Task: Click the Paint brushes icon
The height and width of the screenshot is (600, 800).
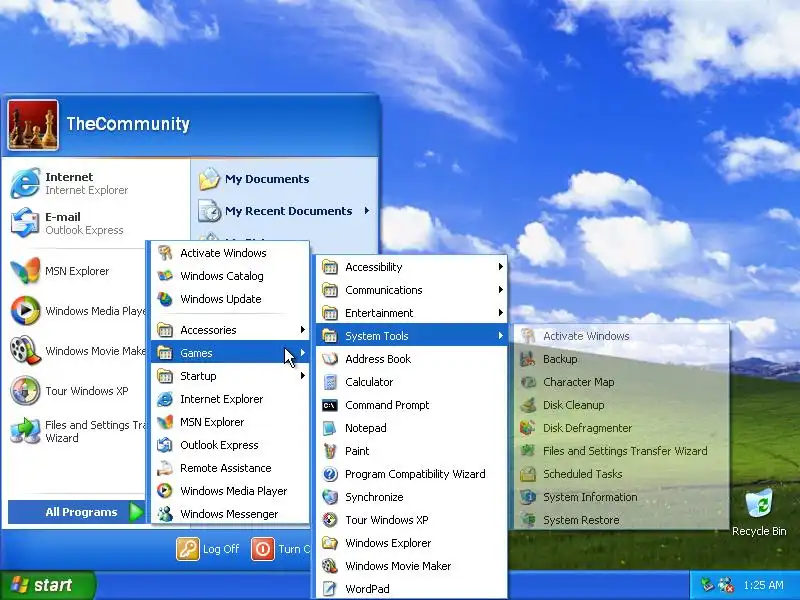Action: [x=330, y=451]
